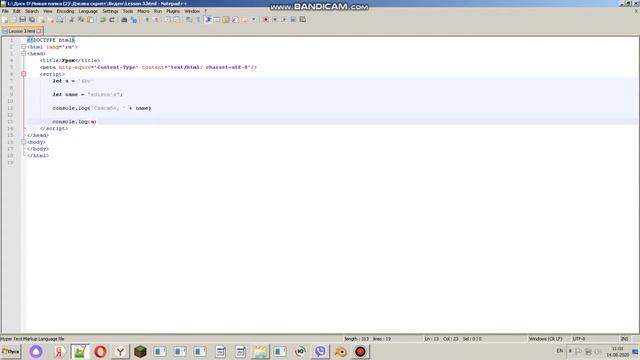Click the New file toolbar icon

pyautogui.click(x=4, y=20)
